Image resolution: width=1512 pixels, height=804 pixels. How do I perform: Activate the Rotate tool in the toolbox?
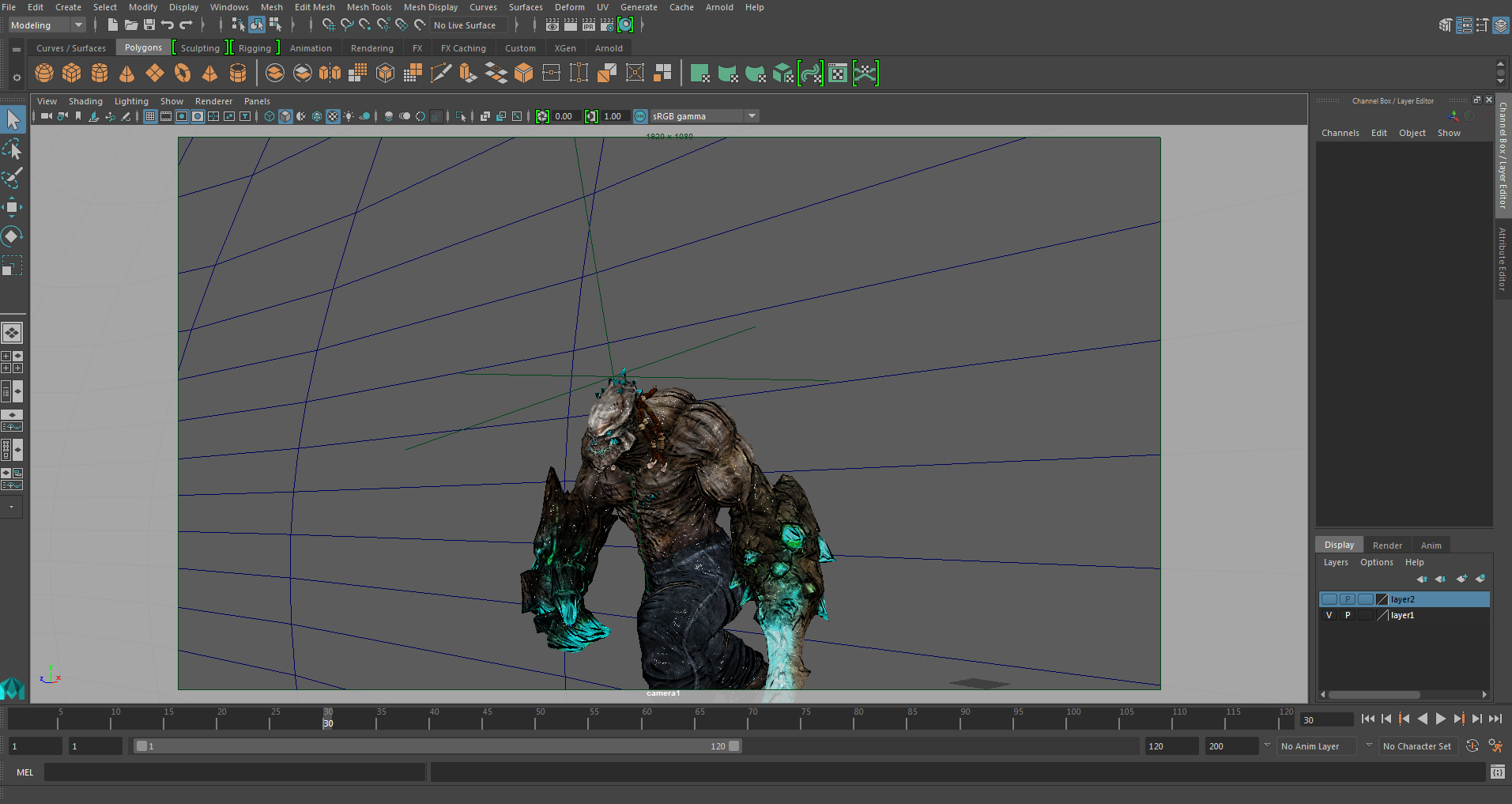click(x=13, y=236)
